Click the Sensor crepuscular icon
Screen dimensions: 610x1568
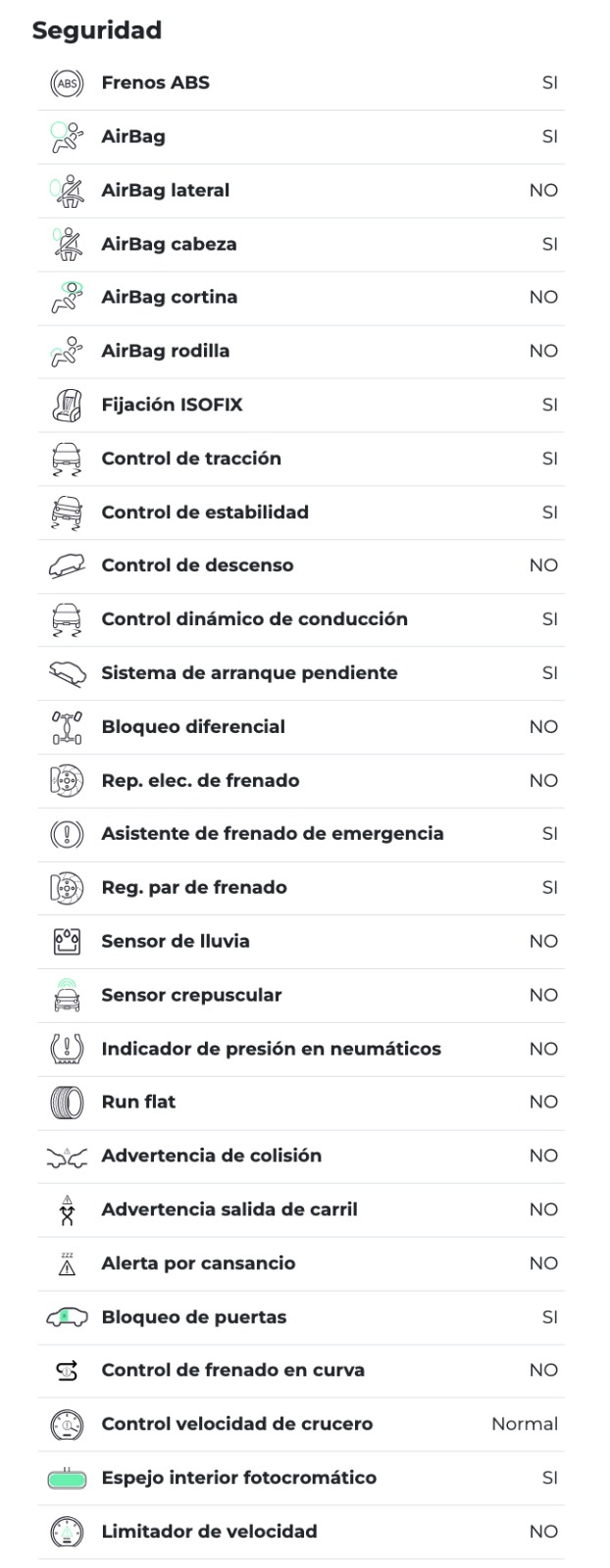67,996
